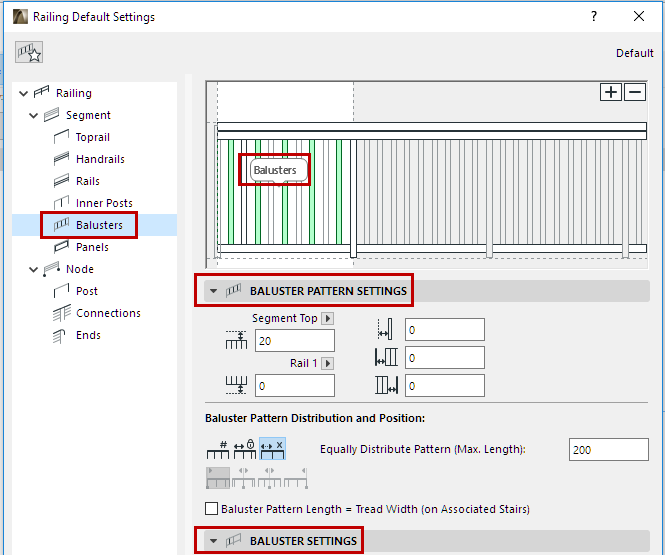Open Toprail settings in the tree
This screenshot has width=665, height=555.
93,137
